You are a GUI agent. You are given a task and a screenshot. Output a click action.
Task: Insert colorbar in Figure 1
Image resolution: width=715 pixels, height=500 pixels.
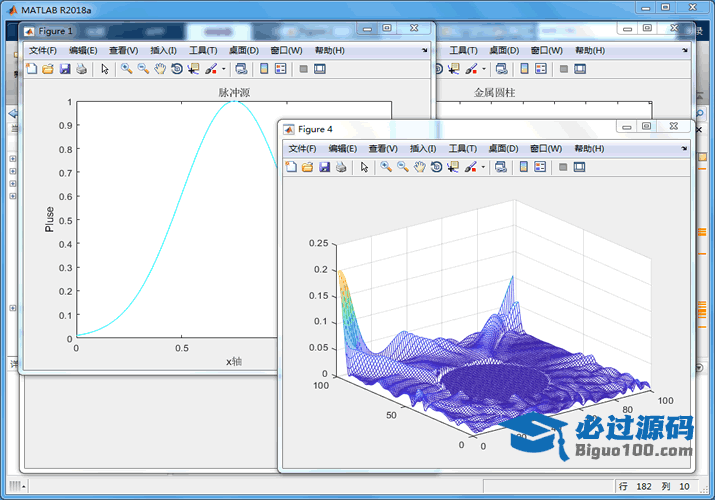tap(264, 69)
